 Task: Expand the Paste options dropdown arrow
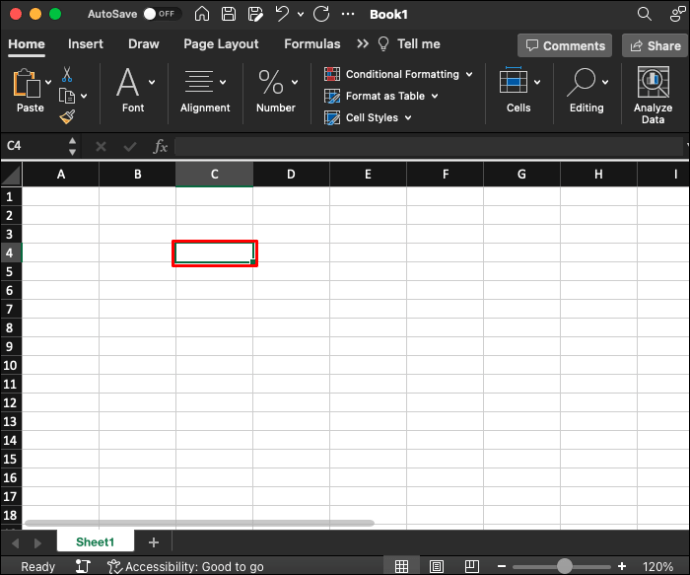[x=48, y=82]
